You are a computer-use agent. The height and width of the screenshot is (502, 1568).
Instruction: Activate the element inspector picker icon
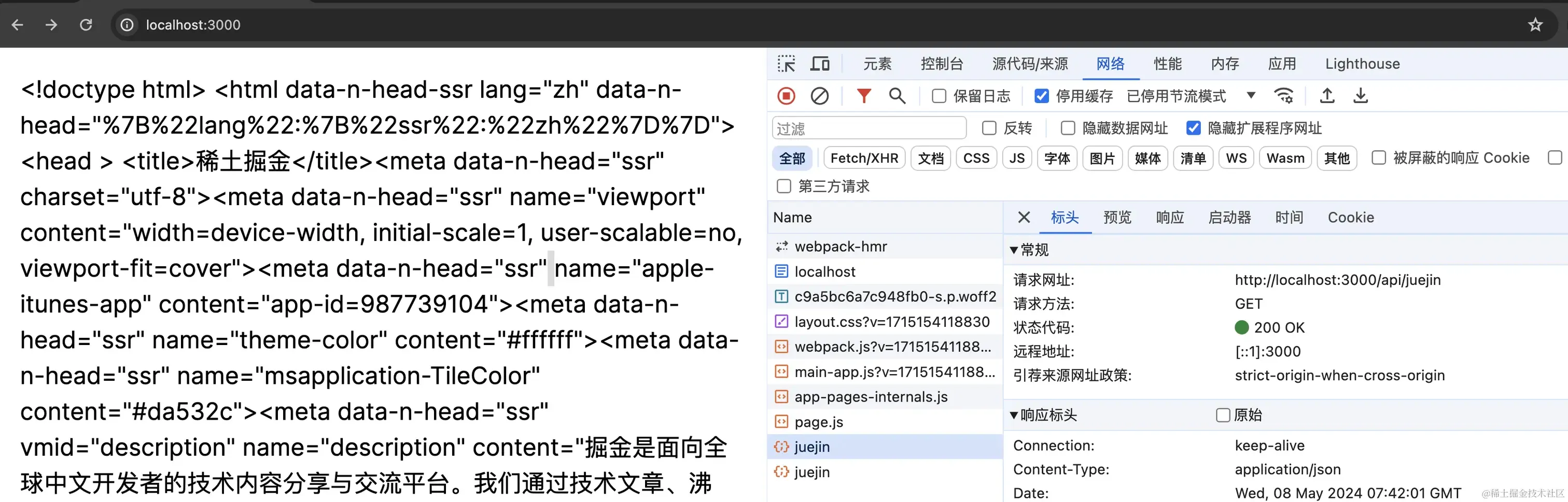coord(786,64)
